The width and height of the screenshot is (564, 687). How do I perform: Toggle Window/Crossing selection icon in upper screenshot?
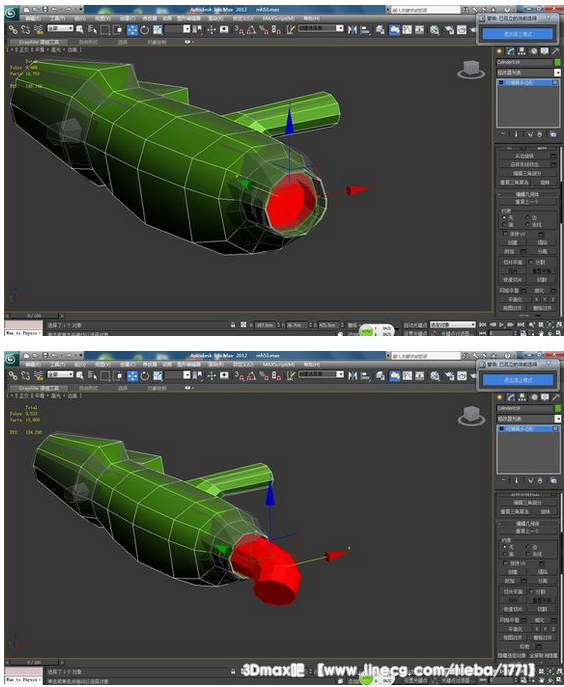[117, 29]
